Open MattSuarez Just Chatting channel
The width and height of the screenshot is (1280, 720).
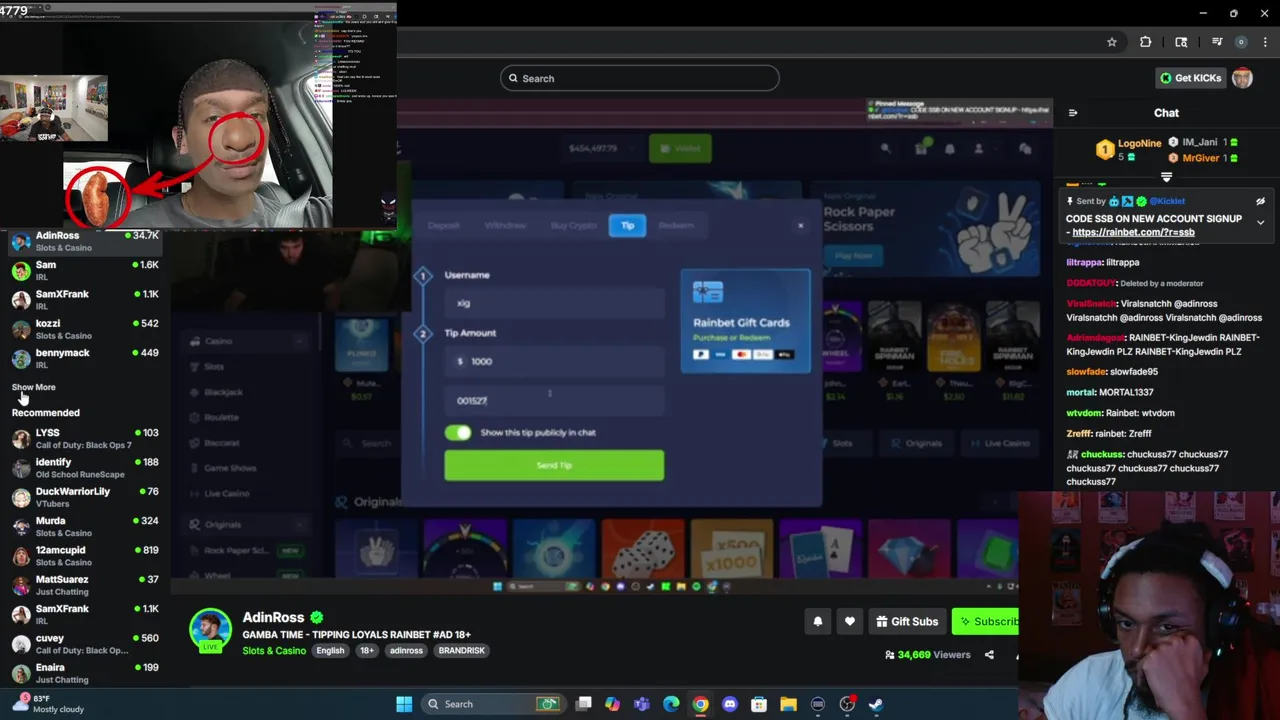pos(85,585)
